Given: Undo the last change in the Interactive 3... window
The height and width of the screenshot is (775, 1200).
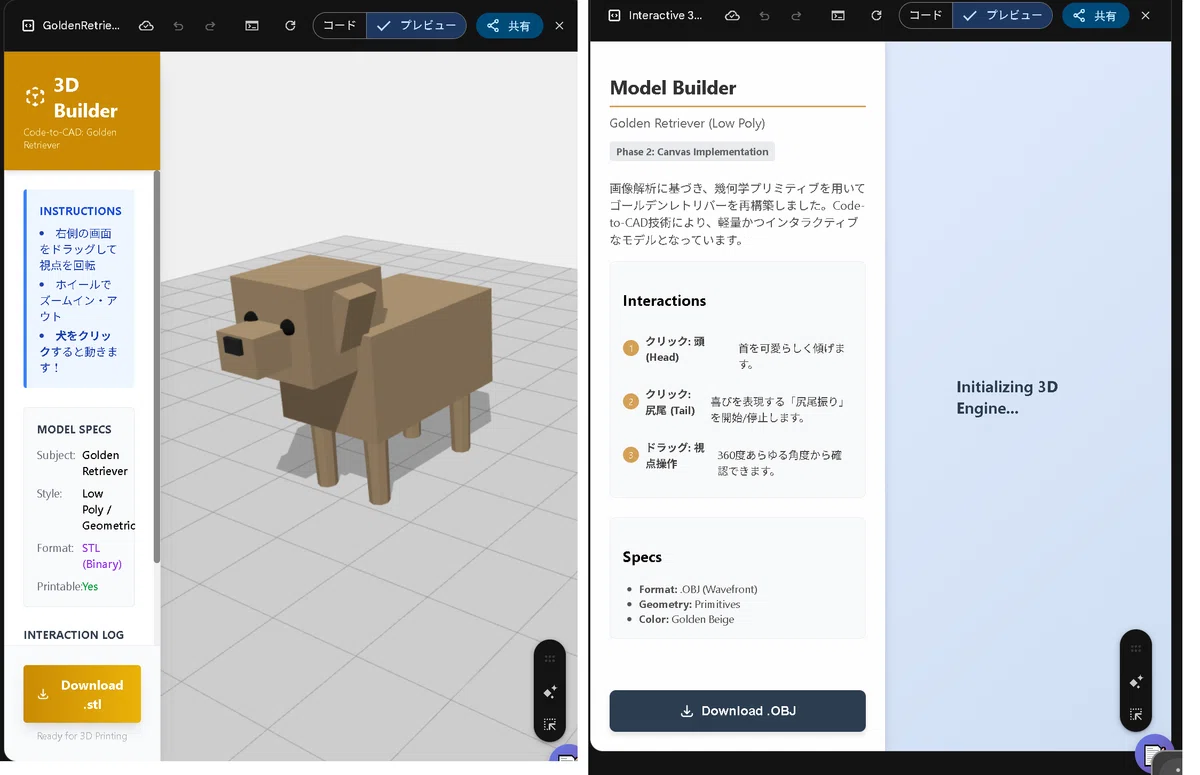Looking at the screenshot, I should (x=764, y=16).
